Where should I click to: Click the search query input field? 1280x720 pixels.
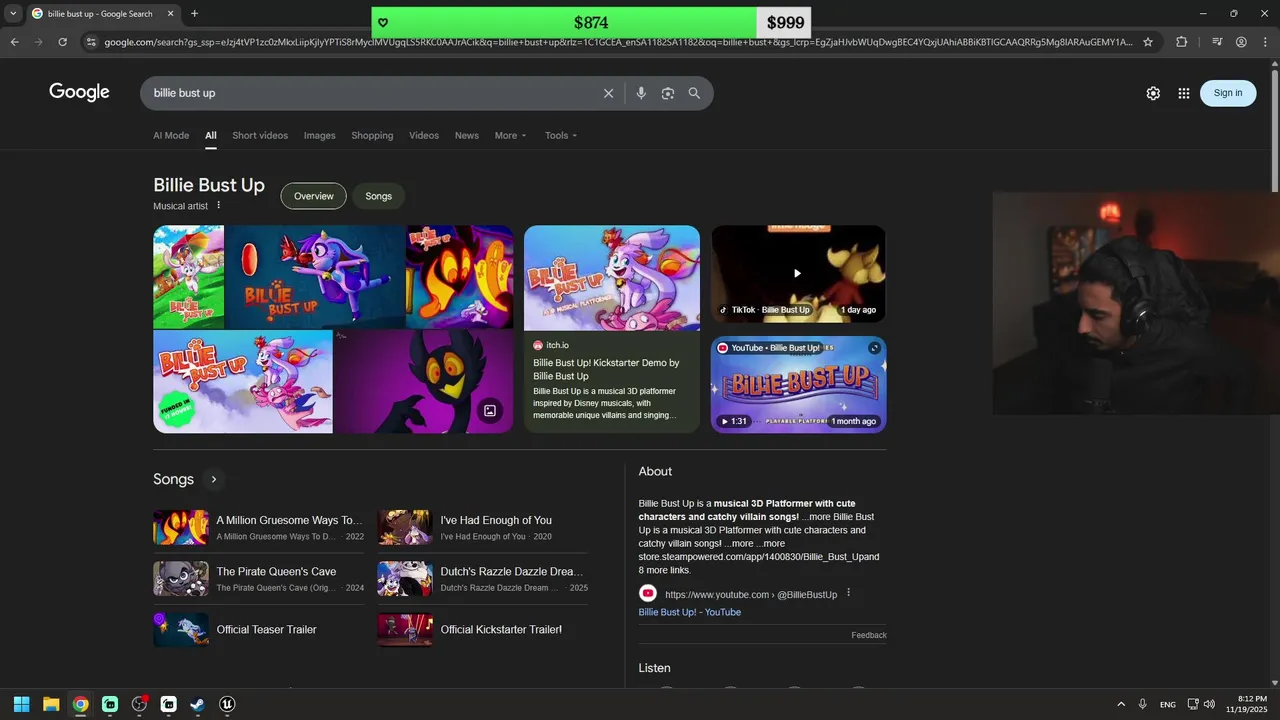(x=370, y=93)
